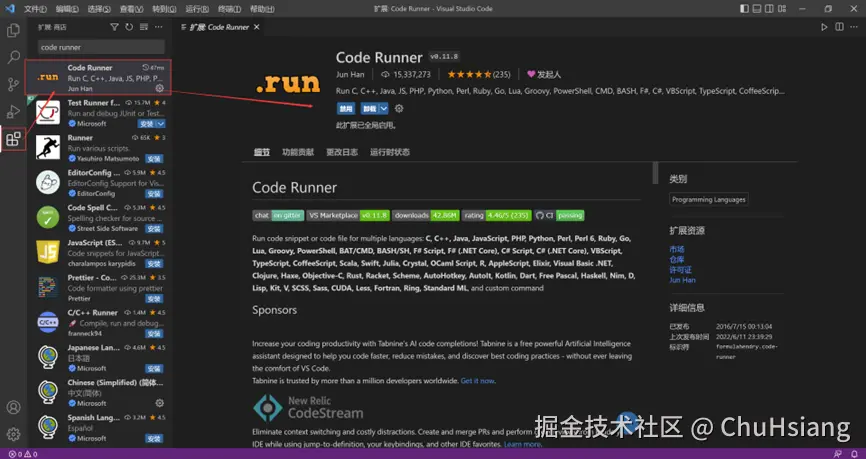
Task: Click the 禁用 disable button
Action: click(x=346, y=109)
